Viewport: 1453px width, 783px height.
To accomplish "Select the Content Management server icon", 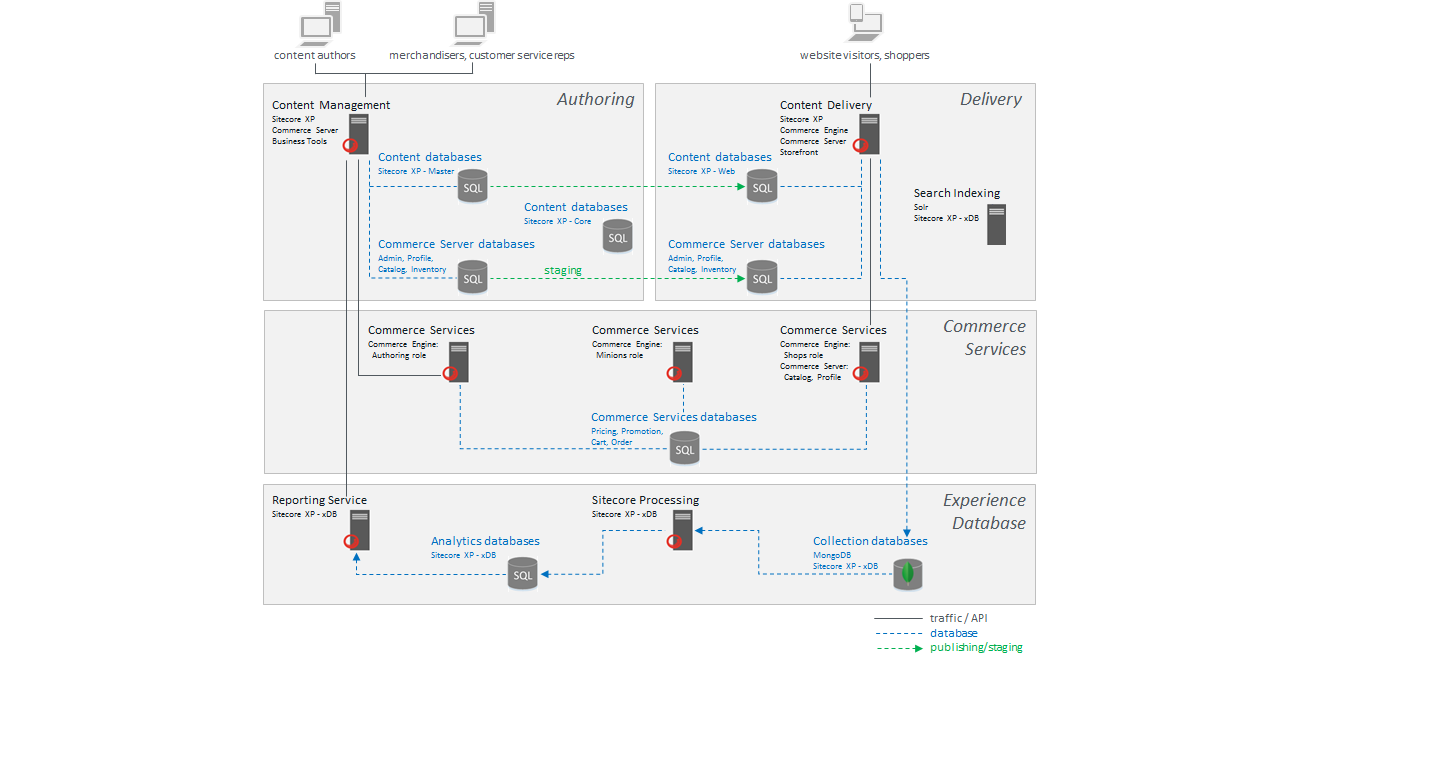I will tap(358, 134).
